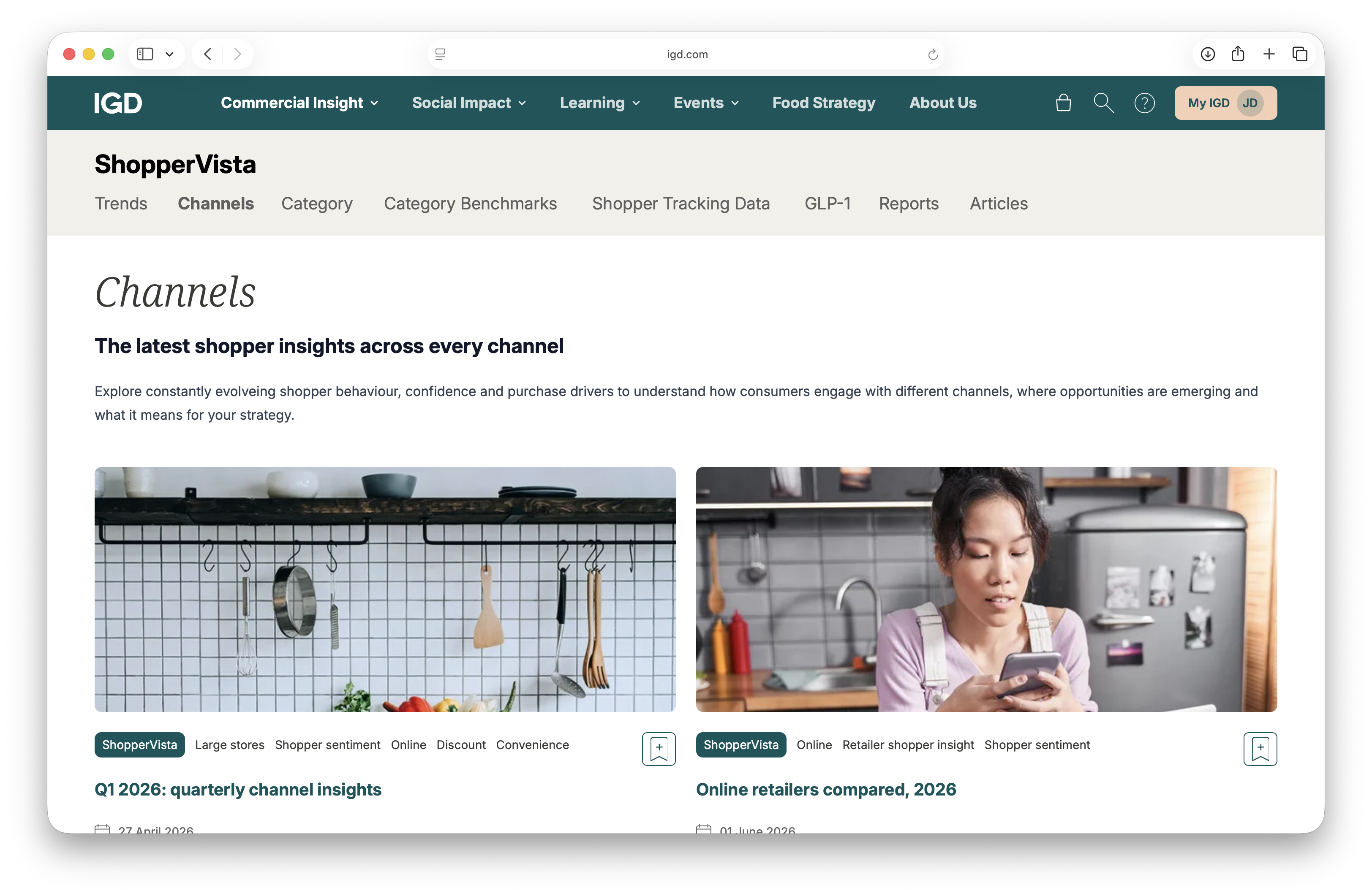The image size is (1372, 896).
Task: Open the Shopper Tracking Data tab
Action: (x=681, y=204)
